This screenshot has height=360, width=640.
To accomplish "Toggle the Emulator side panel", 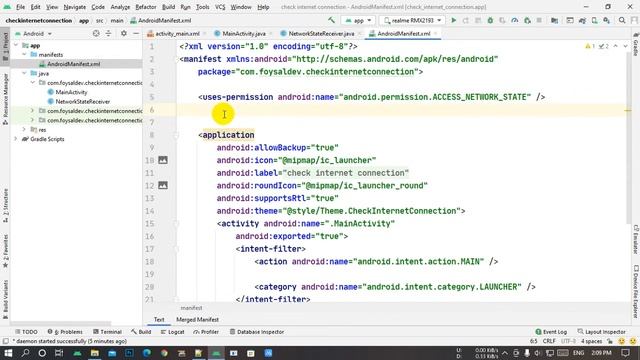I will [636, 239].
